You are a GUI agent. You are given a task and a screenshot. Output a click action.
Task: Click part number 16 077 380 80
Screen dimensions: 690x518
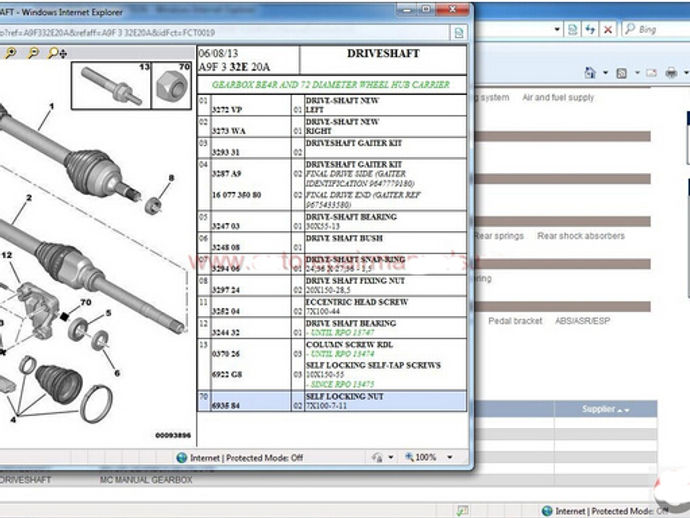coord(236,195)
